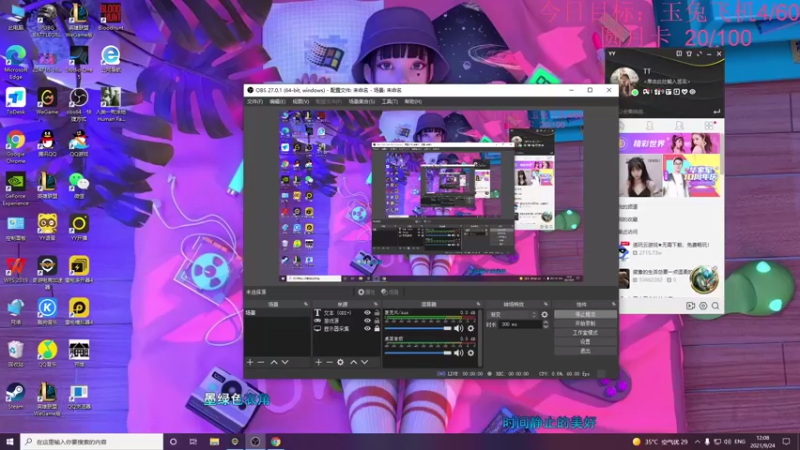This screenshot has height=450, width=800.
Task: Open the GeForce Experience desktop shortcut
Action: 15,189
